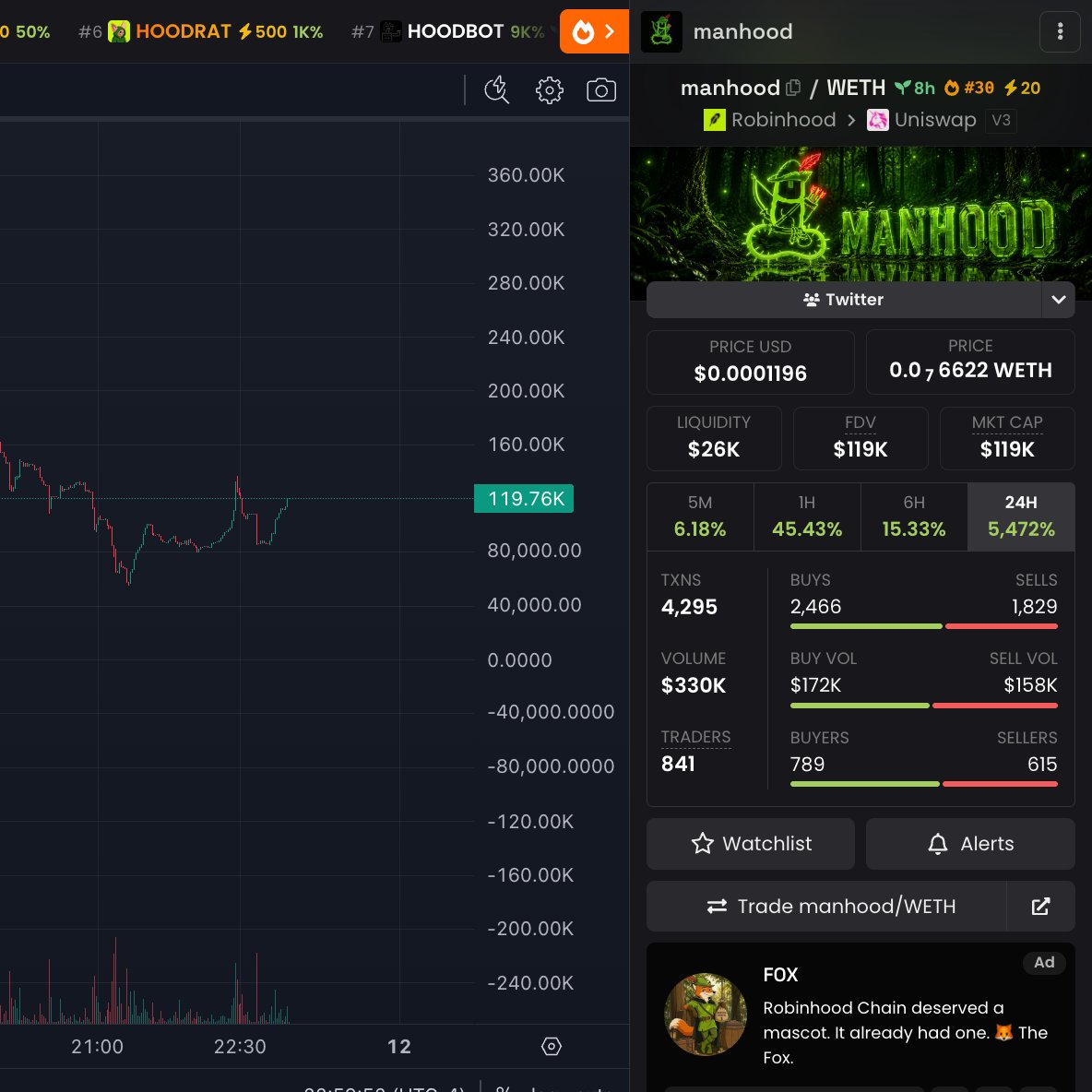1092x1092 pixels.
Task: Select the 5M timeframe tab
Action: pyautogui.click(x=700, y=516)
